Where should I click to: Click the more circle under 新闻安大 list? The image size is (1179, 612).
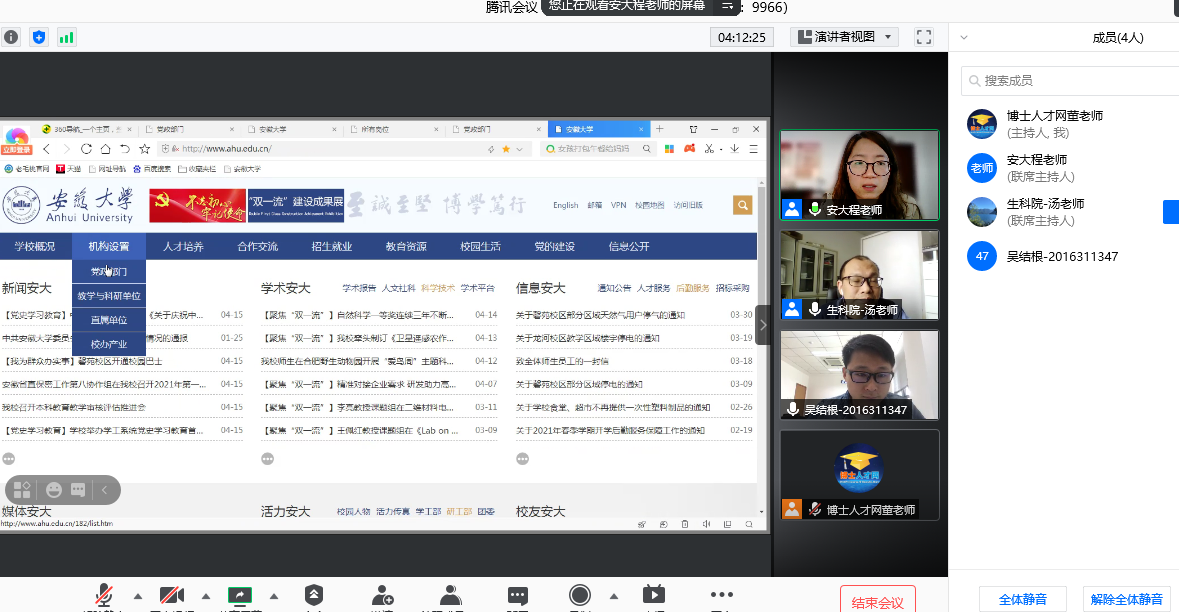(8, 459)
